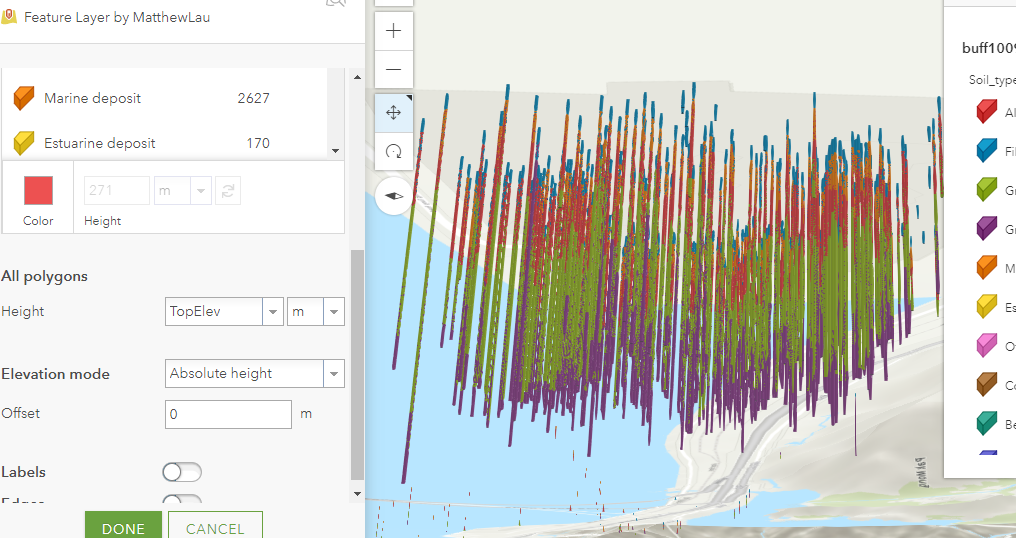1016x538 pixels.
Task: Click the Marine deposit orange cube symbol
Action: pyautogui.click(x=23, y=99)
